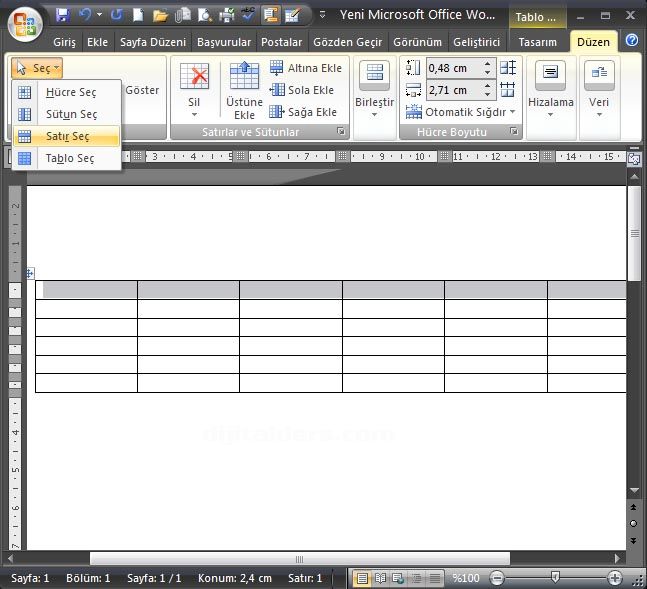Open Word help with the question mark
Screen dimensions: 647x589
tap(632, 40)
